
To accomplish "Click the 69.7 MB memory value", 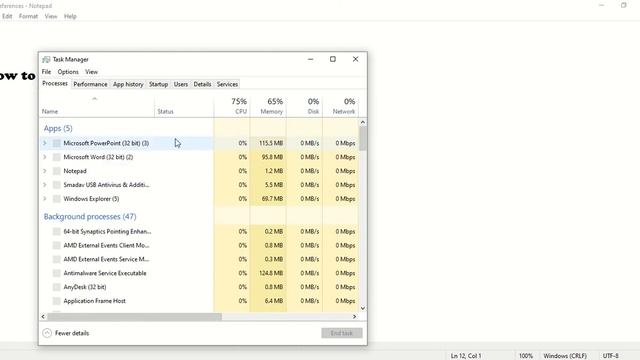I will click(x=273, y=199).
